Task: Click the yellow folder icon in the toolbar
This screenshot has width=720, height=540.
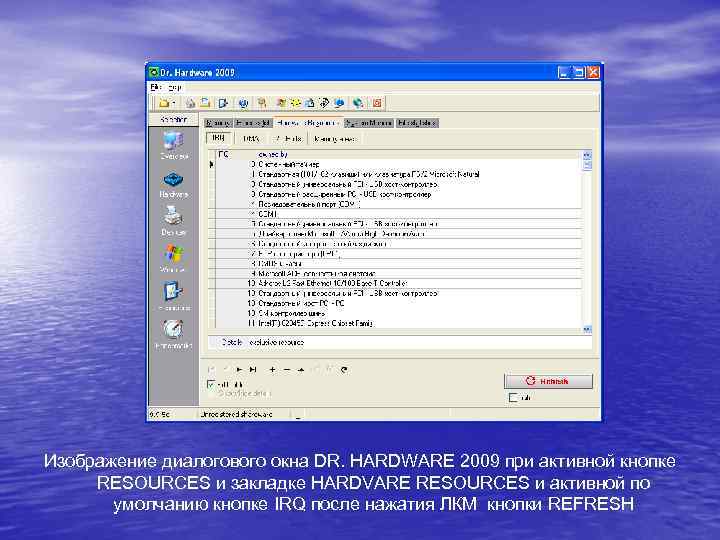Action: coord(164,103)
